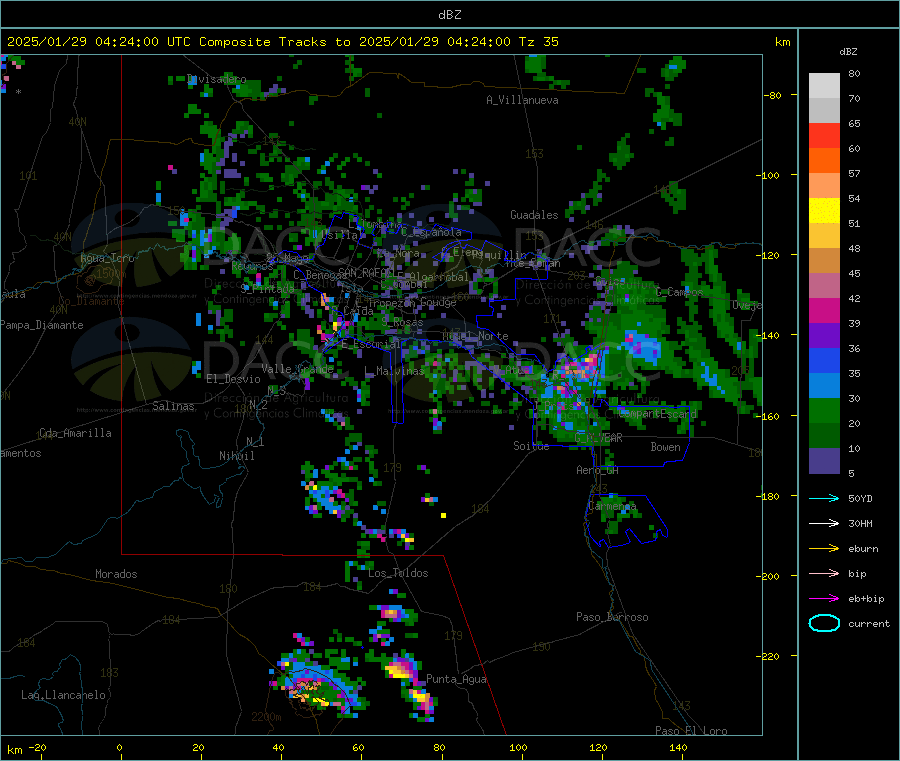Click the white 80 dBZ color swatch
Screen dimensions: 900x761
coord(824,86)
